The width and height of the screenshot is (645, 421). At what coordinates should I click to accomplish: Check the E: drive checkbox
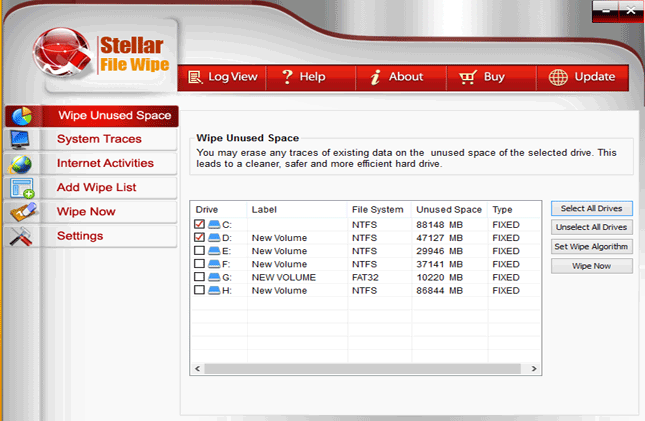pos(200,251)
